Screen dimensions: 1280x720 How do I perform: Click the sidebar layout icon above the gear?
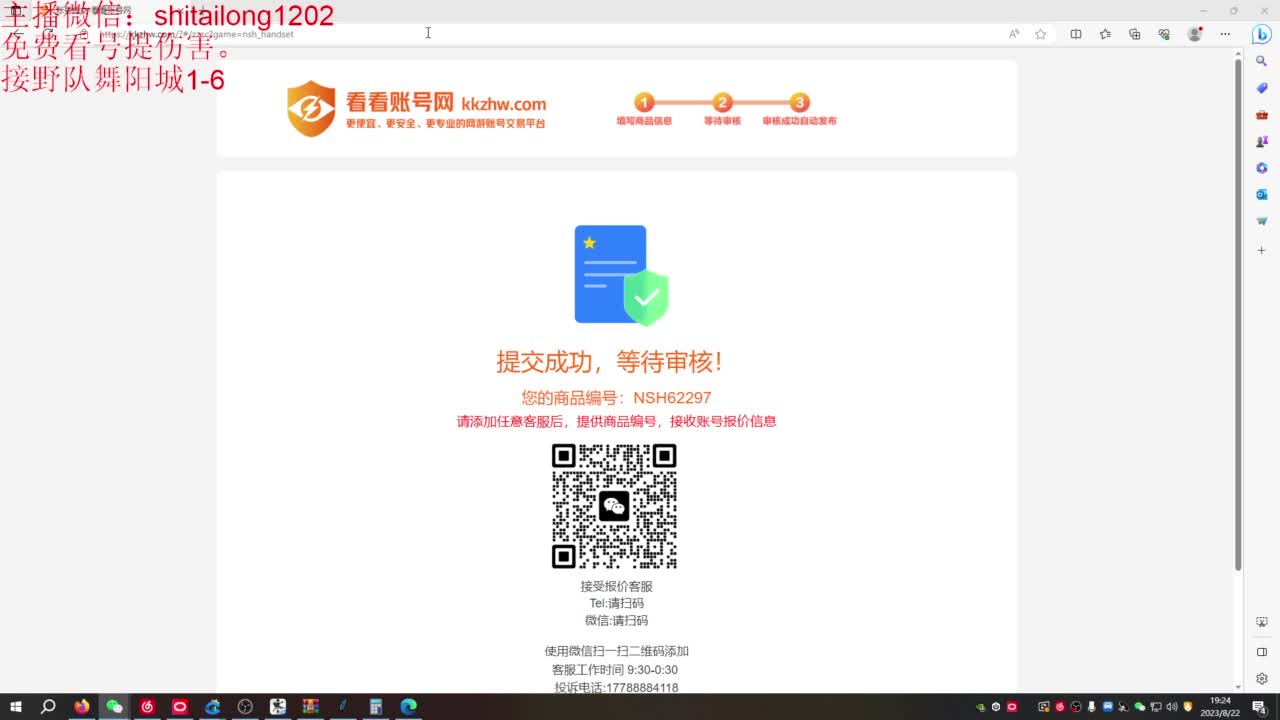(x=1262, y=652)
